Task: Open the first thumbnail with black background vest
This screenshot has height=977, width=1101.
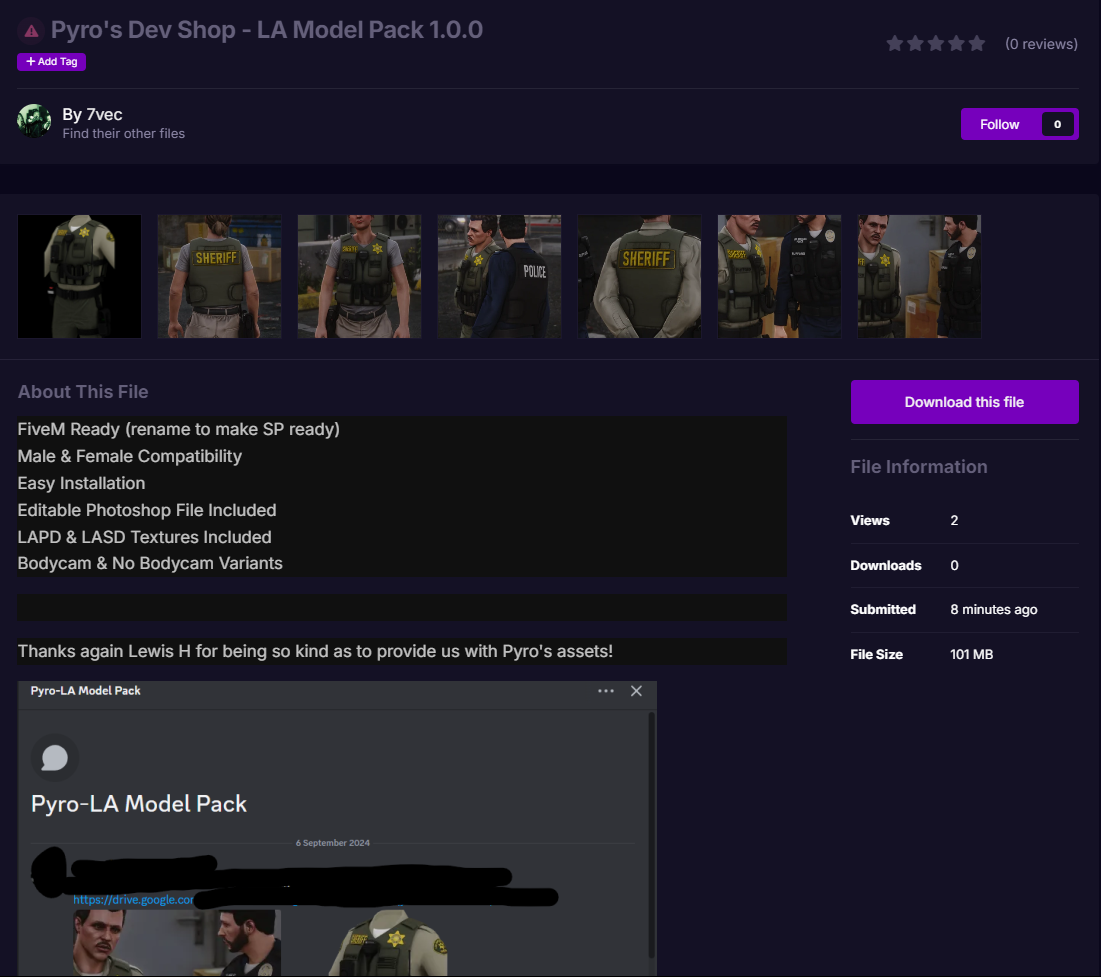Action: click(x=79, y=276)
